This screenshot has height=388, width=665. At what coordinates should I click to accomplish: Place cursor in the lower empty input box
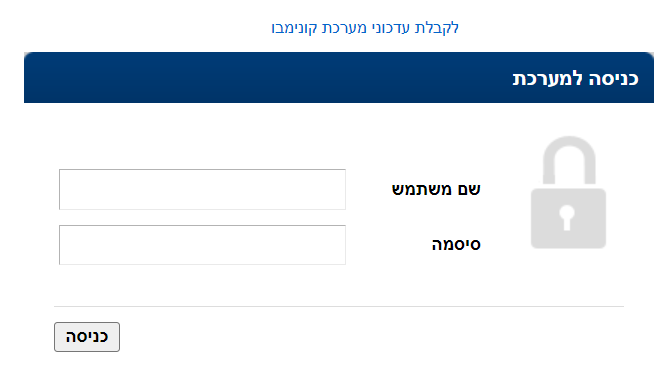202,245
